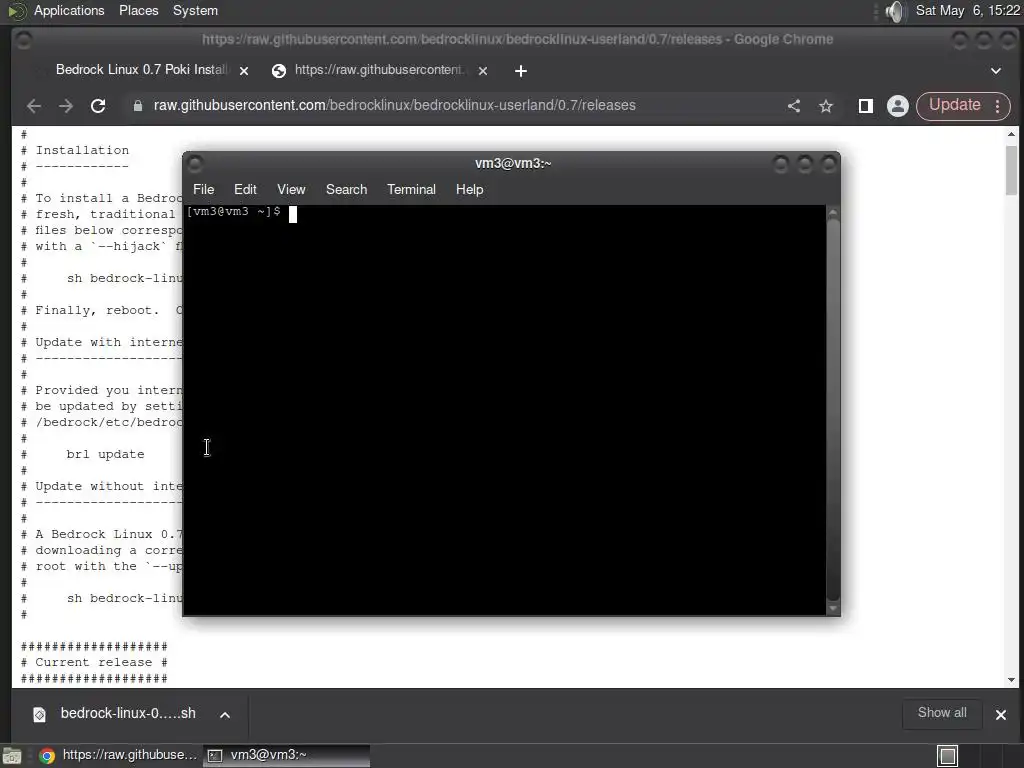Screen dimensions: 1024x768
Task: Click the terminal window menu button
Action: (195, 163)
